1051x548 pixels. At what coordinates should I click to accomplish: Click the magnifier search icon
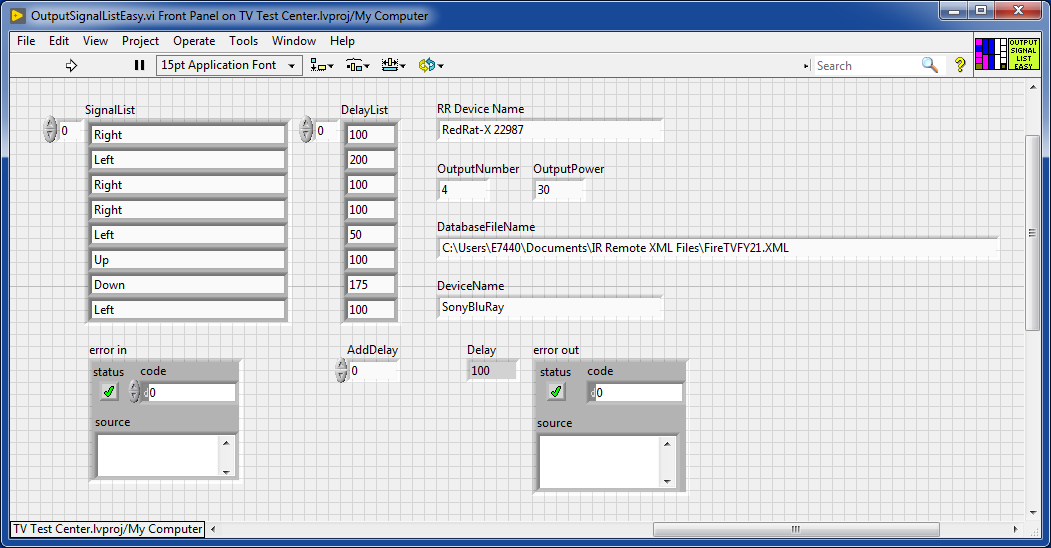point(930,65)
